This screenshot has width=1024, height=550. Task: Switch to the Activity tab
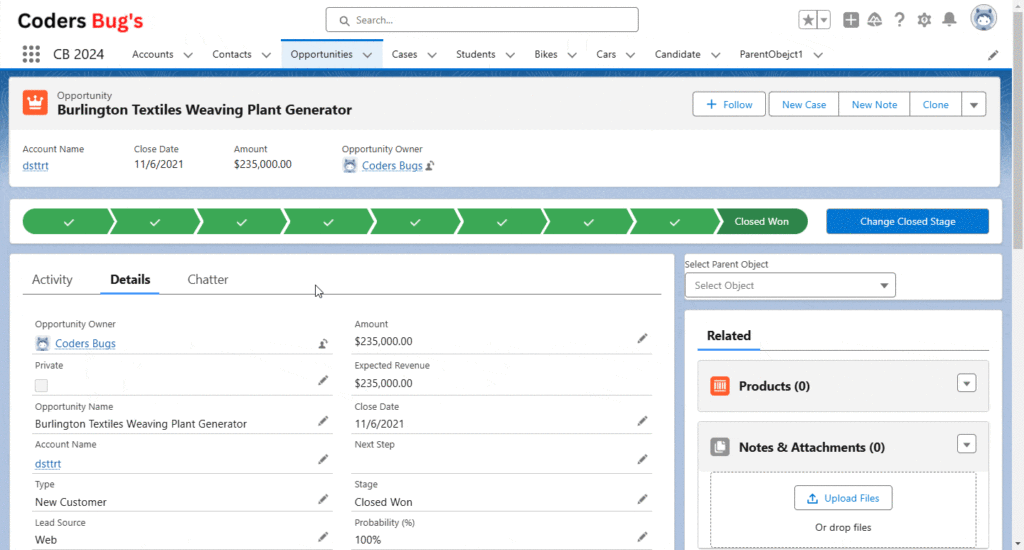[52, 280]
